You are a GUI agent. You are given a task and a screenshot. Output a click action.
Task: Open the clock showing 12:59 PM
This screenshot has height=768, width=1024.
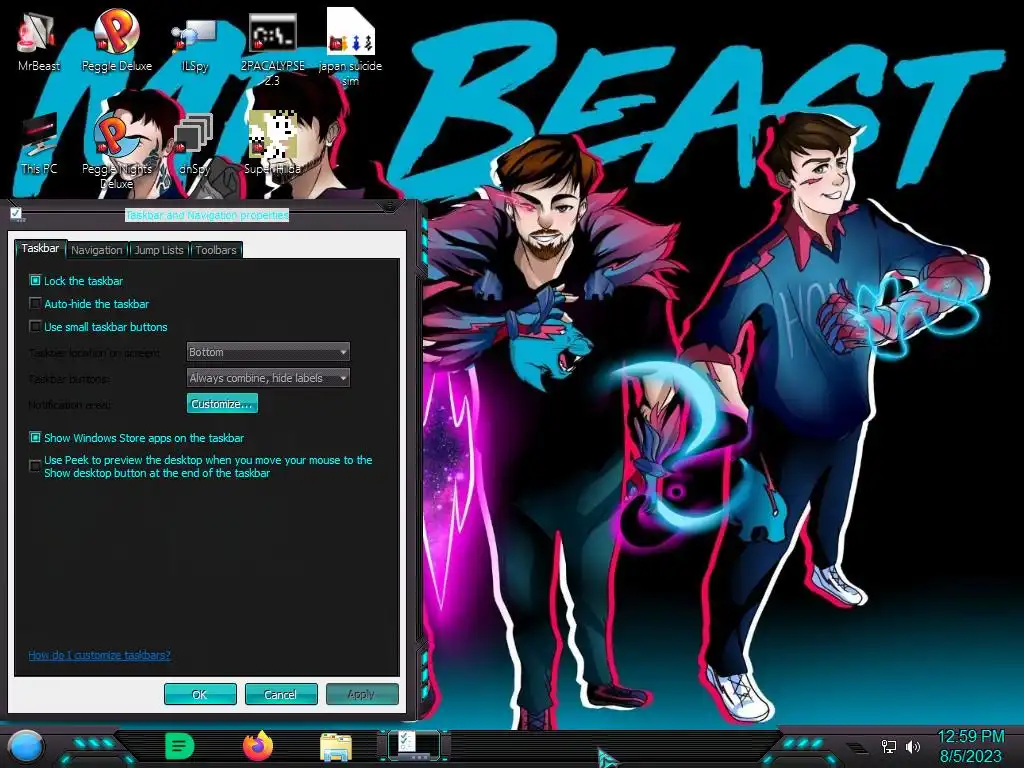(970, 746)
